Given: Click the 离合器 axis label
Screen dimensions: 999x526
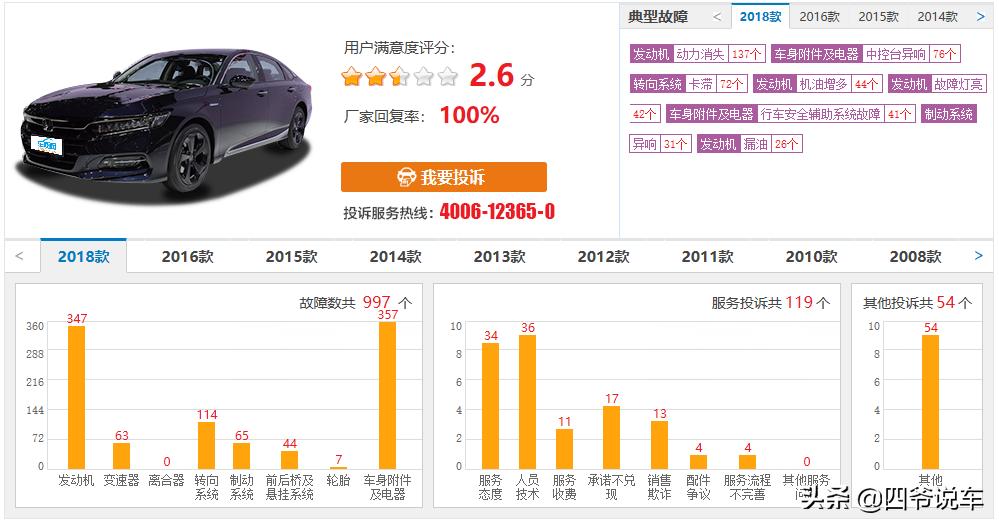Looking at the screenshot, I should click(166, 480).
